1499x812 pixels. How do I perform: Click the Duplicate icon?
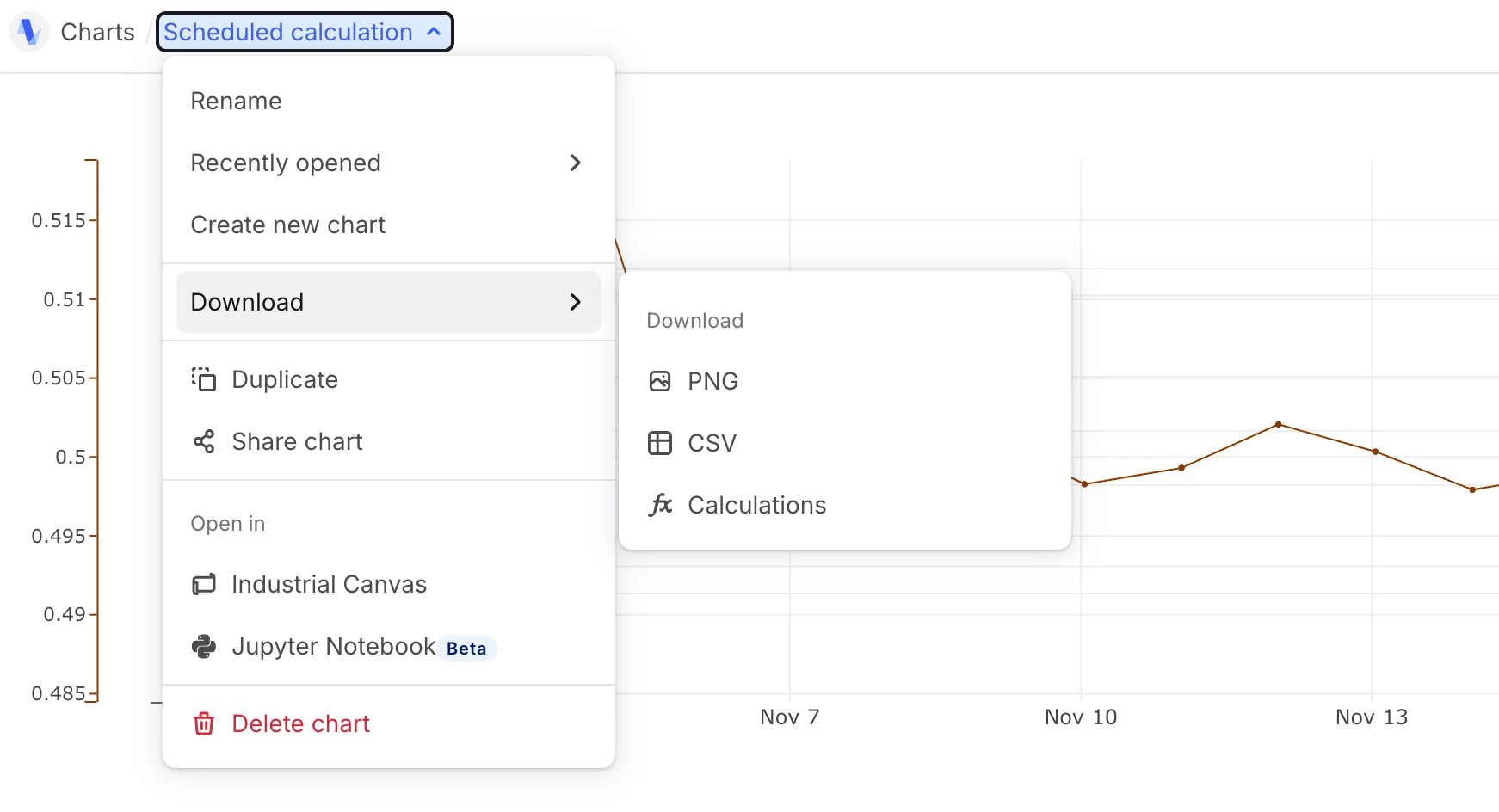(204, 379)
